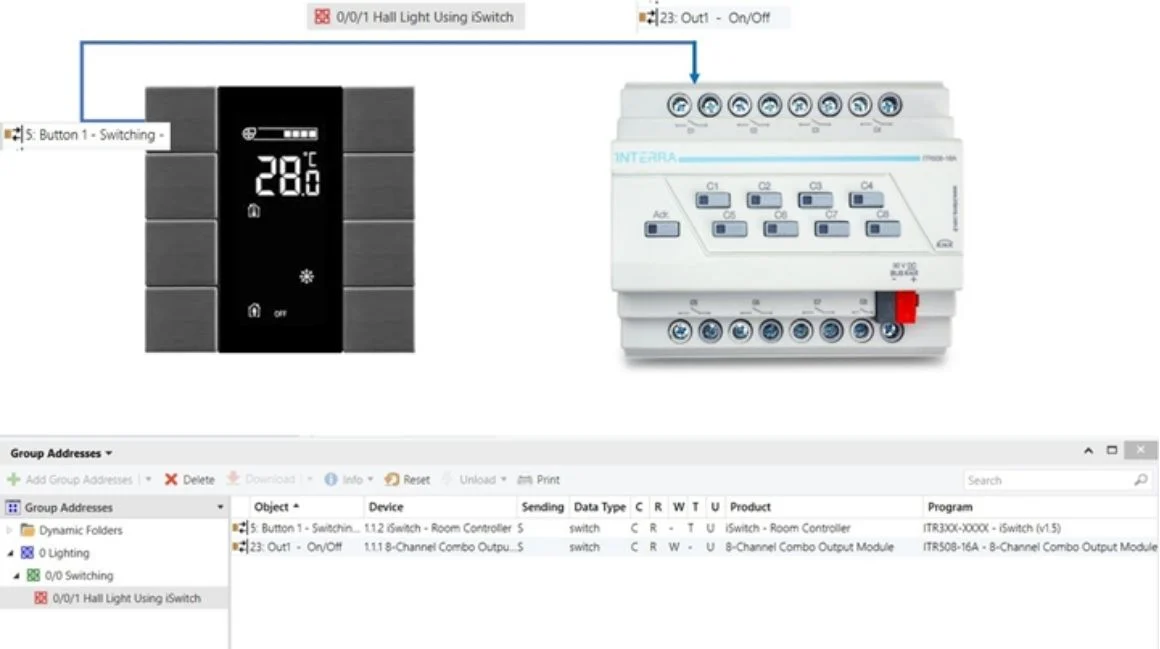
Task: Click the Print printer icon
Action: click(x=525, y=480)
